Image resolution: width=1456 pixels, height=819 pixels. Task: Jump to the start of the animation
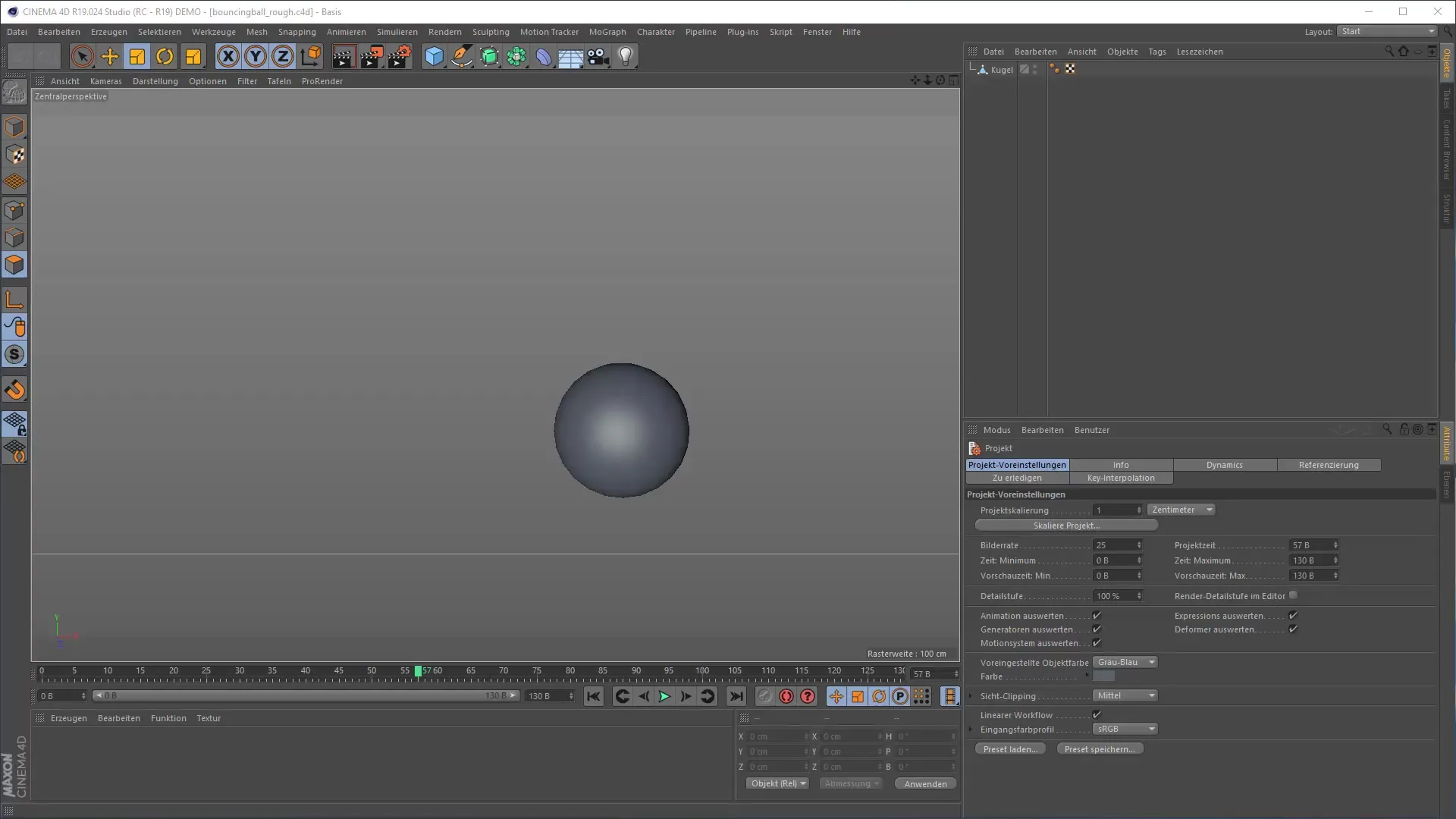tap(593, 696)
